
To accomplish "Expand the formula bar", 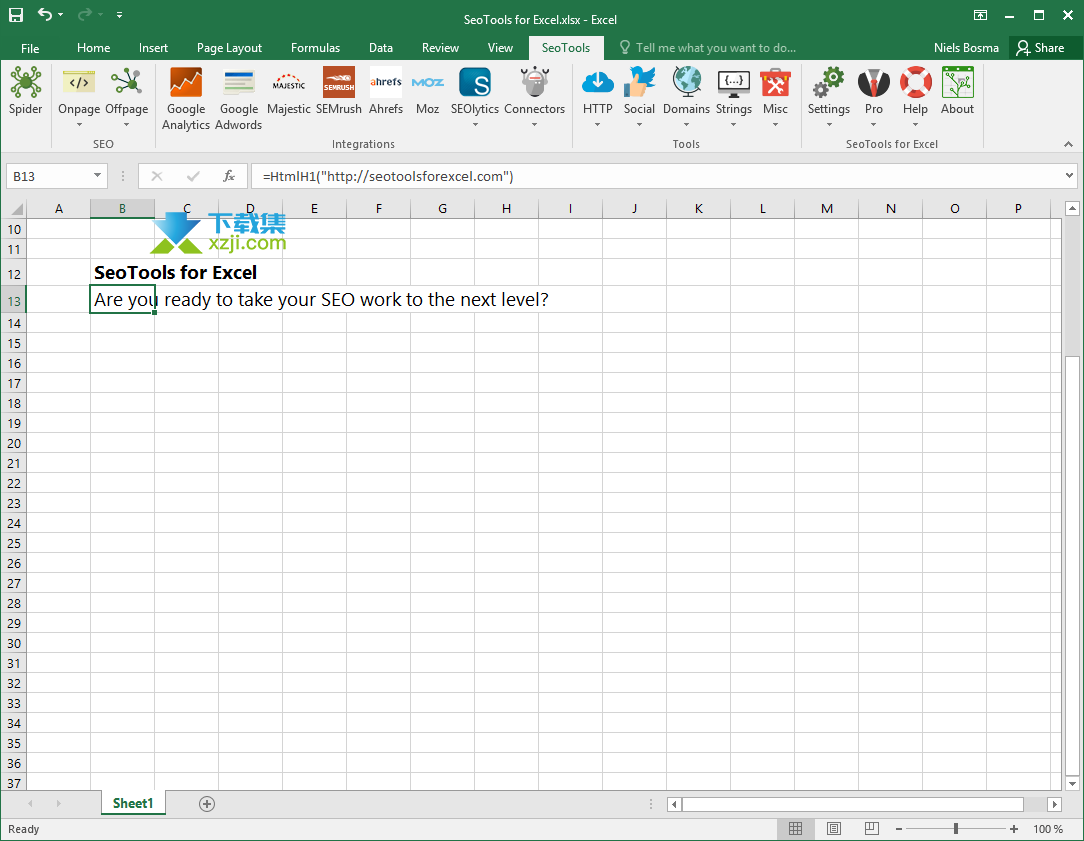I will [x=1069, y=176].
